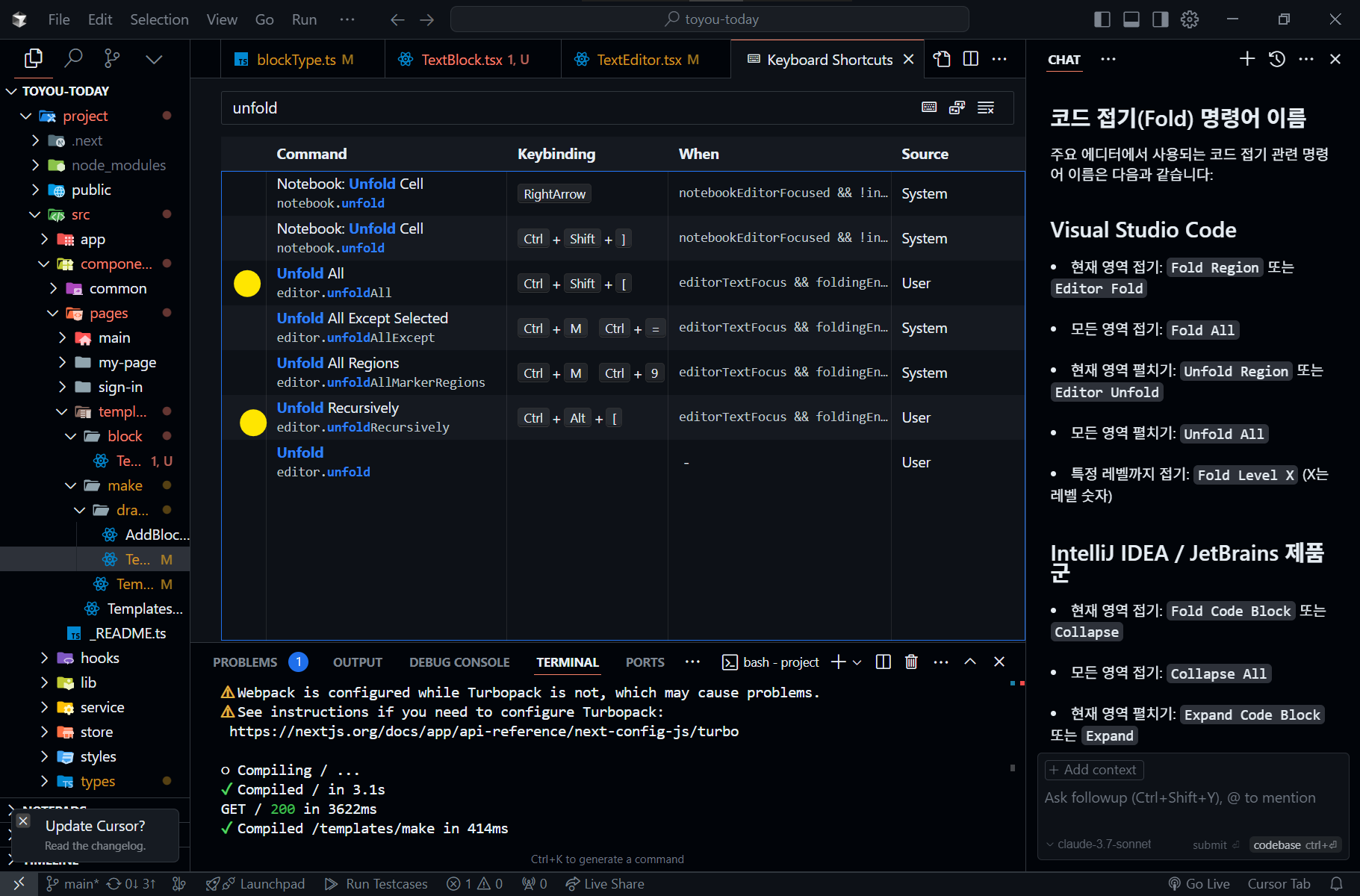Image resolution: width=1360 pixels, height=896 pixels.
Task: Open notifications bell in status bar
Action: pyautogui.click(x=1337, y=884)
